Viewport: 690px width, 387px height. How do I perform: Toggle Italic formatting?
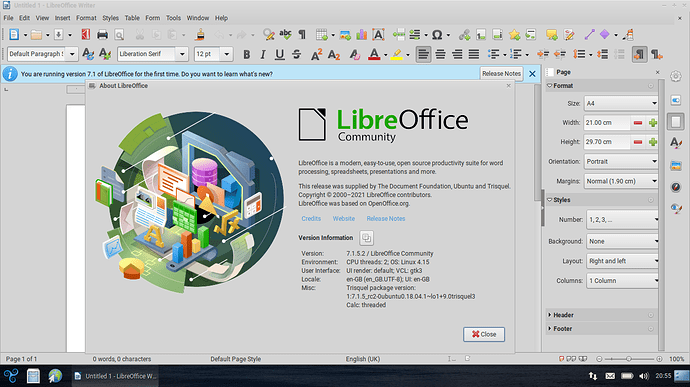263,54
